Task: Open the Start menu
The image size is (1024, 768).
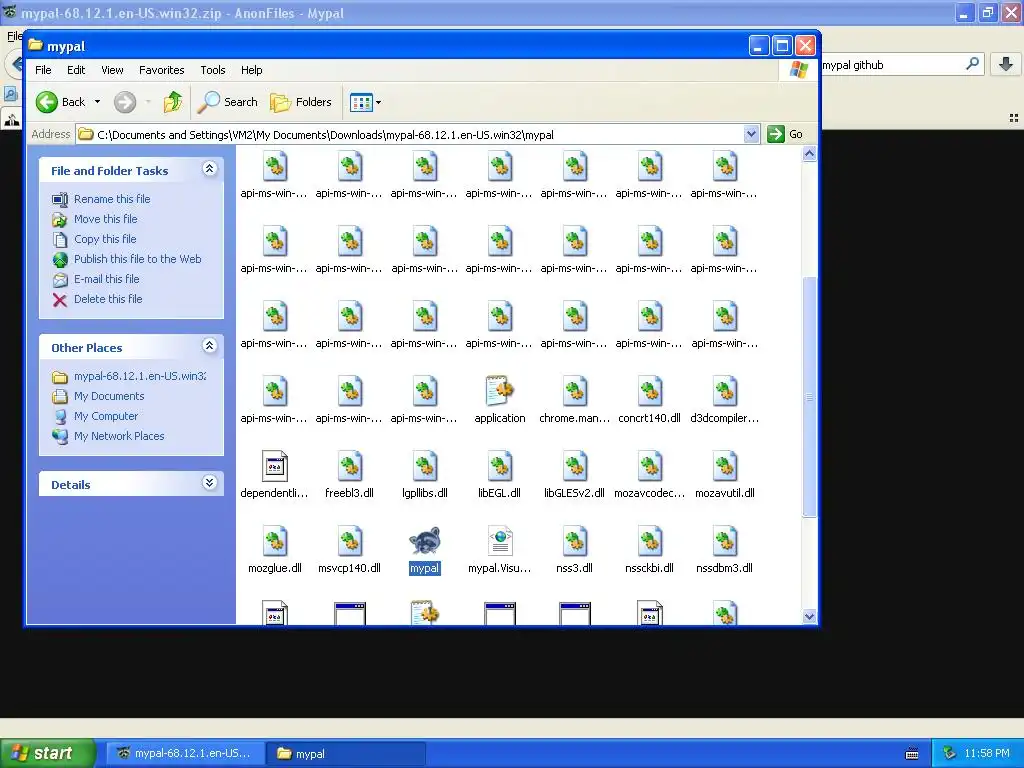Action: (47, 753)
